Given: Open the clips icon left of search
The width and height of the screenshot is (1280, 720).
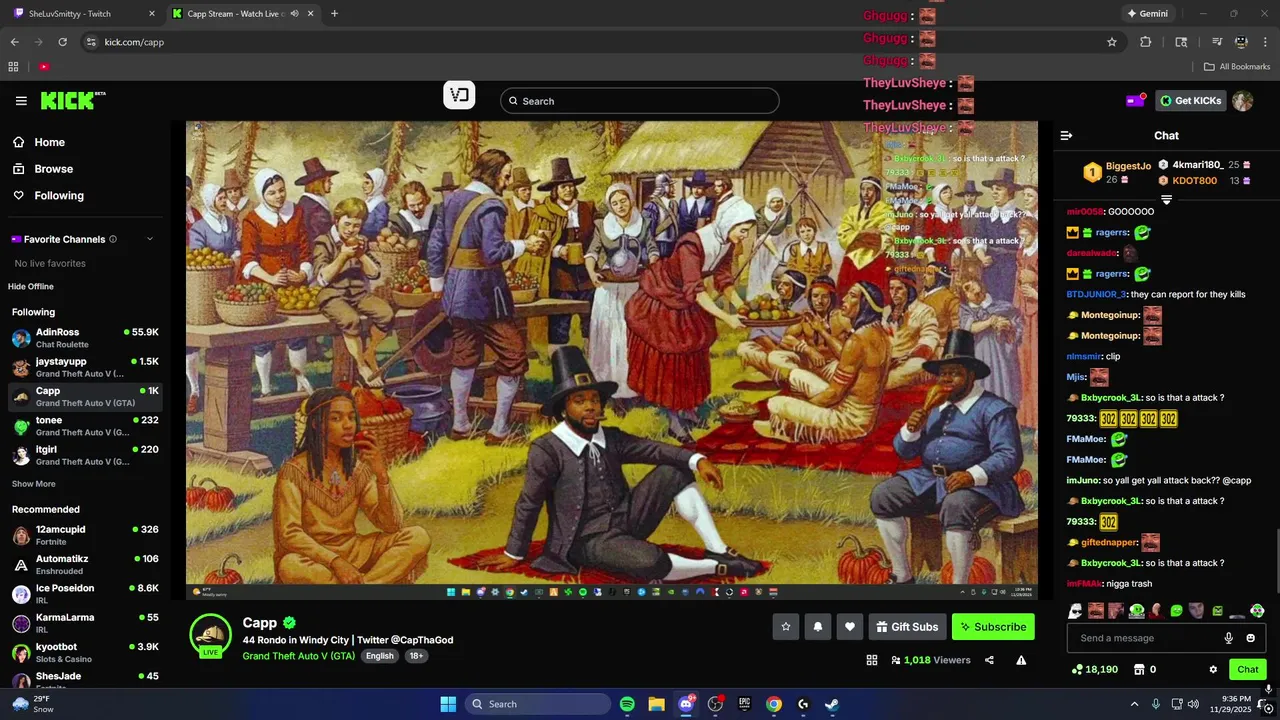Looking at the screenshot, I should [x=459, y=95].
